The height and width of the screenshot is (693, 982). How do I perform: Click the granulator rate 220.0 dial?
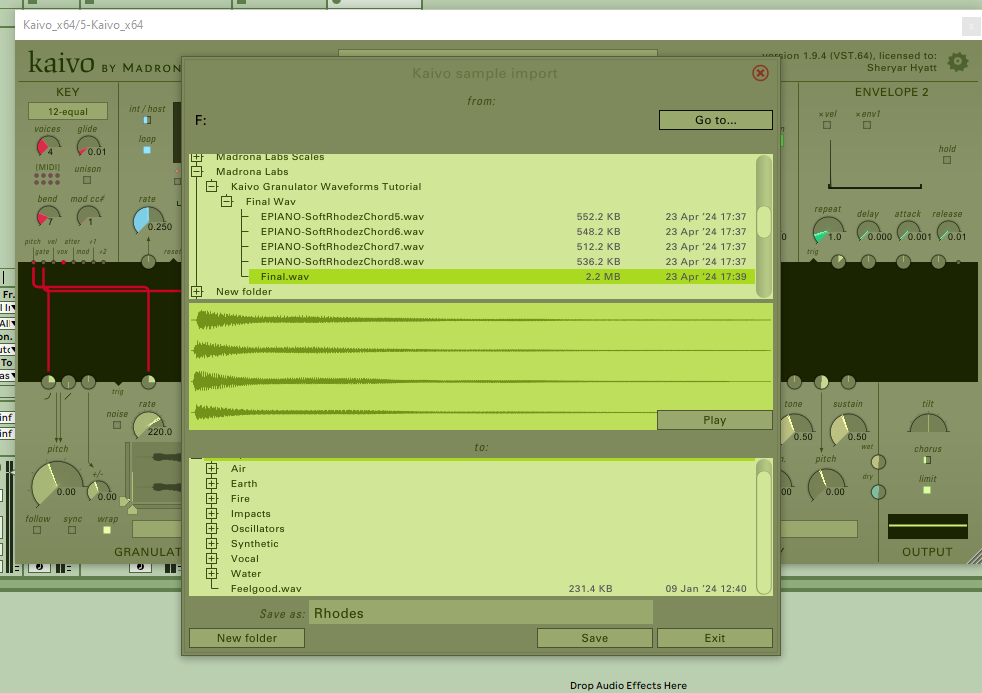tap(148, 426)
